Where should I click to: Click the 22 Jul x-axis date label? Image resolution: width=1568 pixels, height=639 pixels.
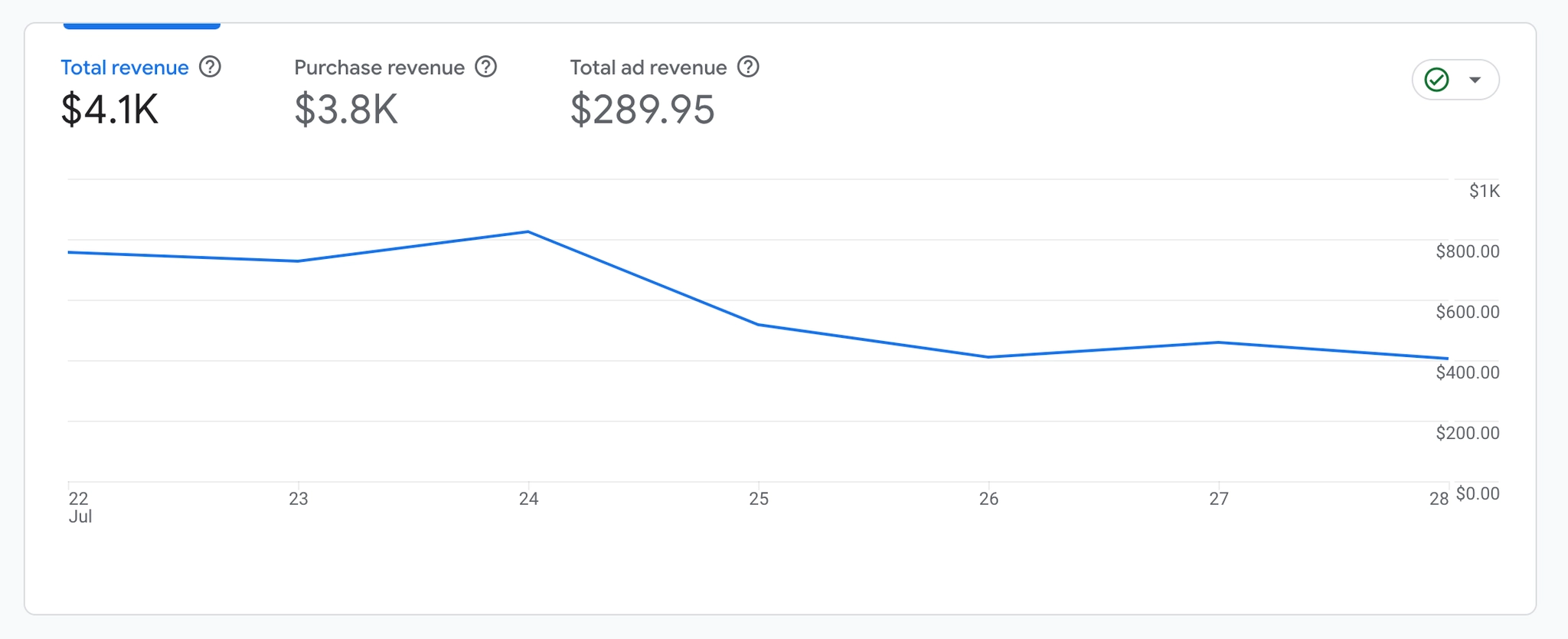point(80,507)
